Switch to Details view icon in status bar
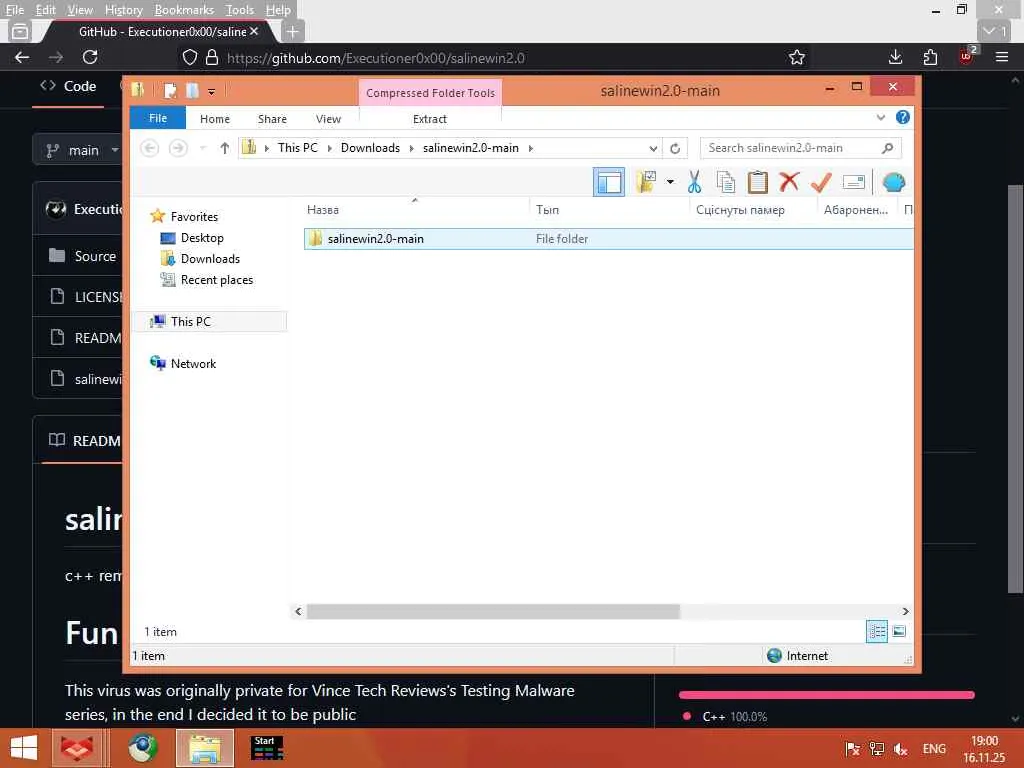Image resolution: width=1024 pixels, height=768 pixels. [877, 631]
